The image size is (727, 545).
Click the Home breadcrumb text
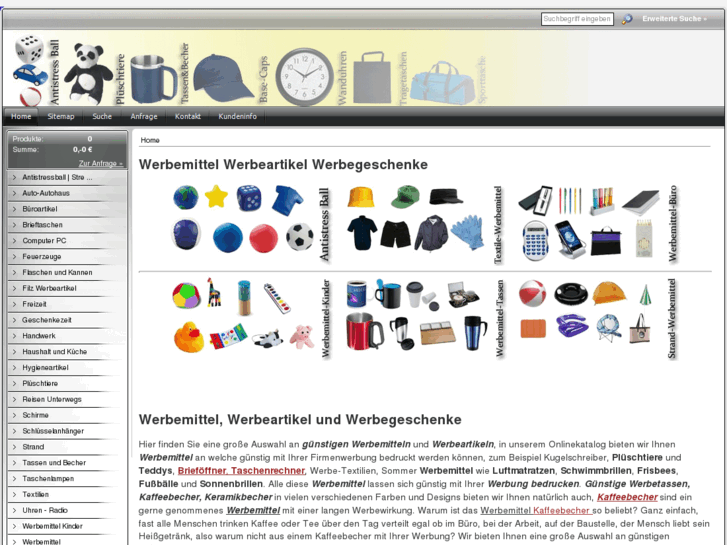pyautogui.click(x=150, y=140)
